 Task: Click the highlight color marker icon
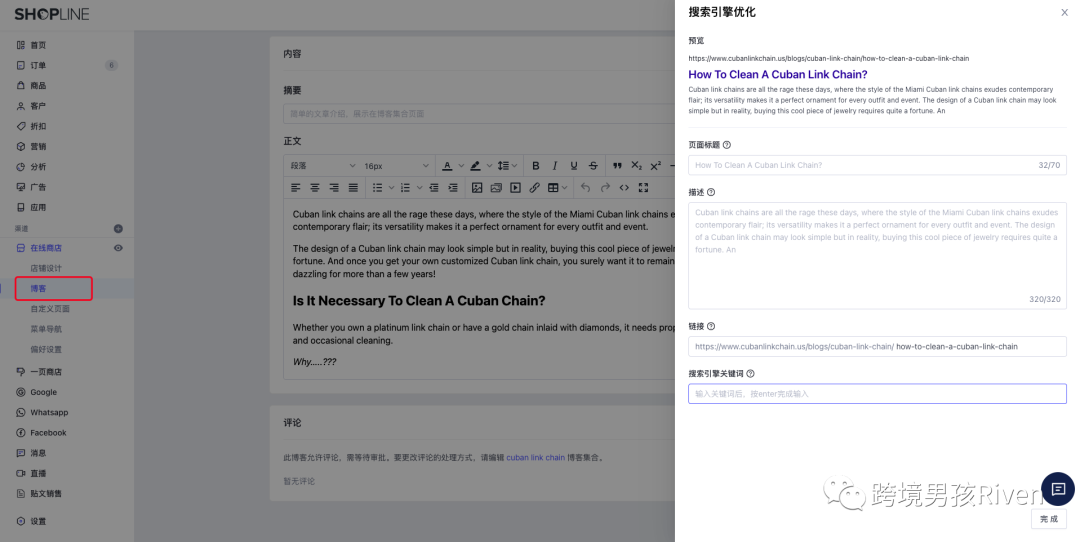[475, 166]
